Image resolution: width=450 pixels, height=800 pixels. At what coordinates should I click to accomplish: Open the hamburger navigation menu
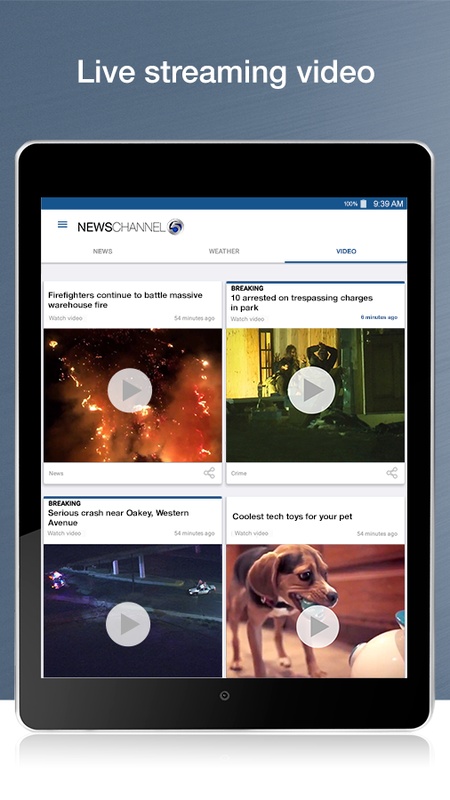pos(62,224)
